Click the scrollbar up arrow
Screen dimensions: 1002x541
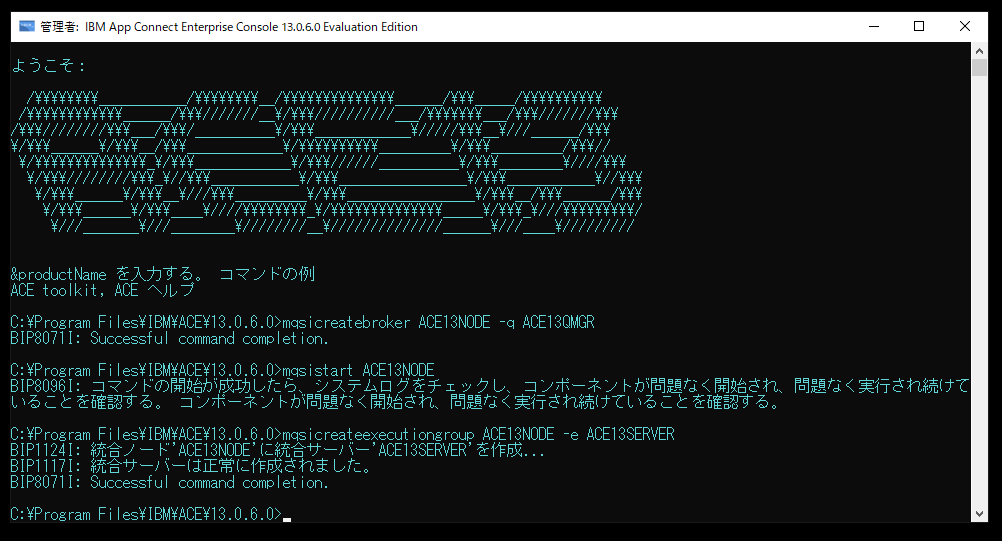(979, 50)
